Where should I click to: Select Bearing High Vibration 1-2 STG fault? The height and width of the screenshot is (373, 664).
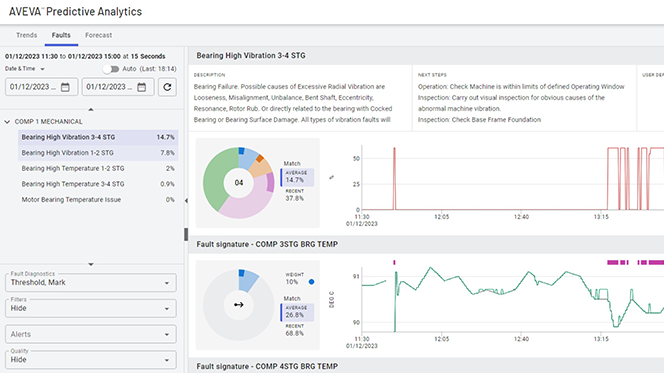[98, 153]
